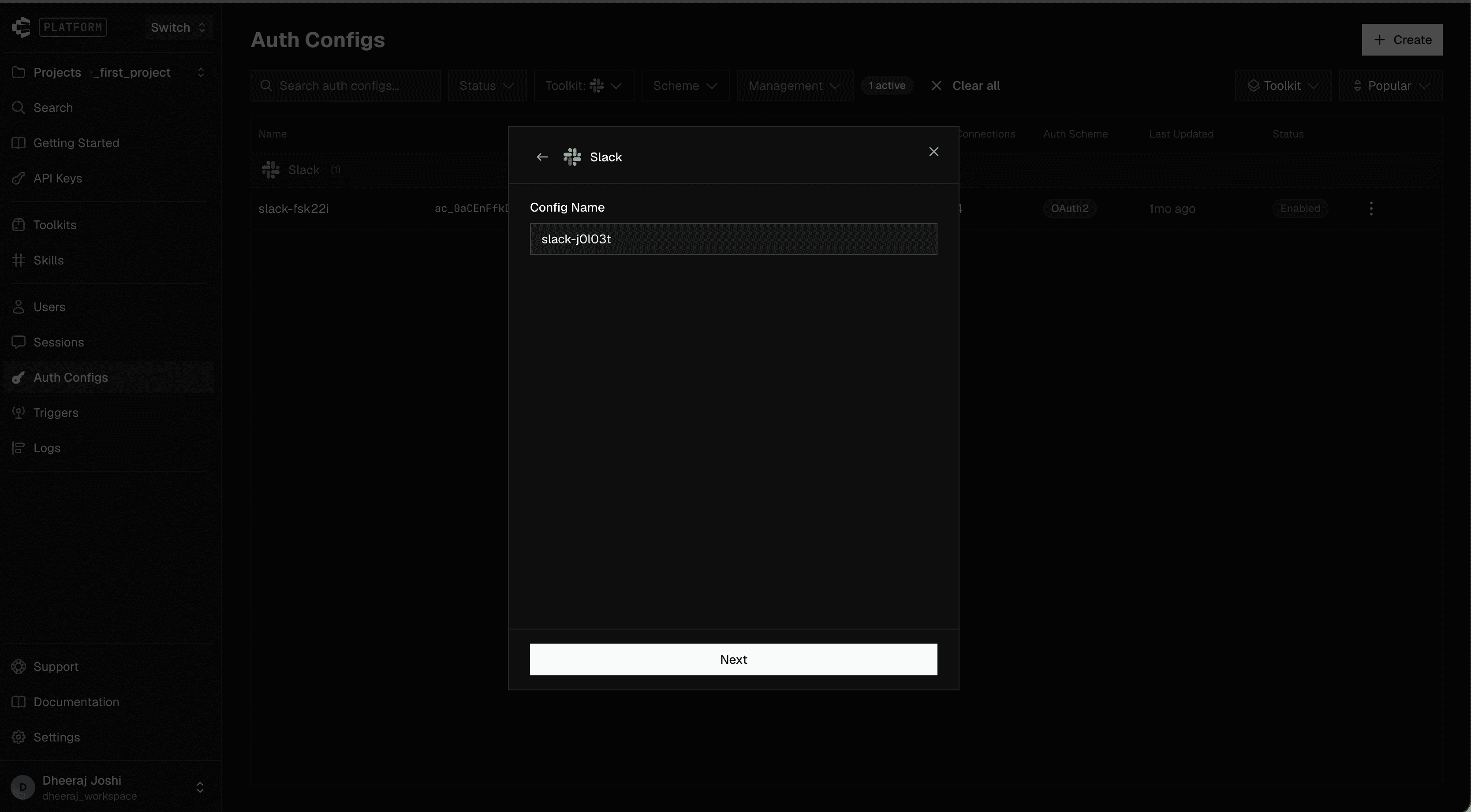
Task: Click the Last Updated column header
Action: coord(1181,134)
